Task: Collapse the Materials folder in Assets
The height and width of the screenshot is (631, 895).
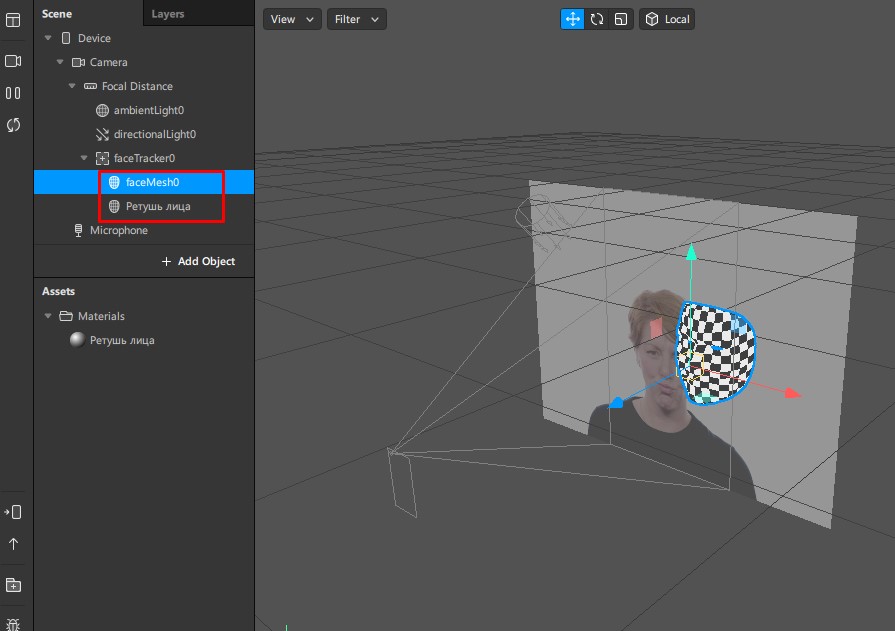Action: pos(48,316)
